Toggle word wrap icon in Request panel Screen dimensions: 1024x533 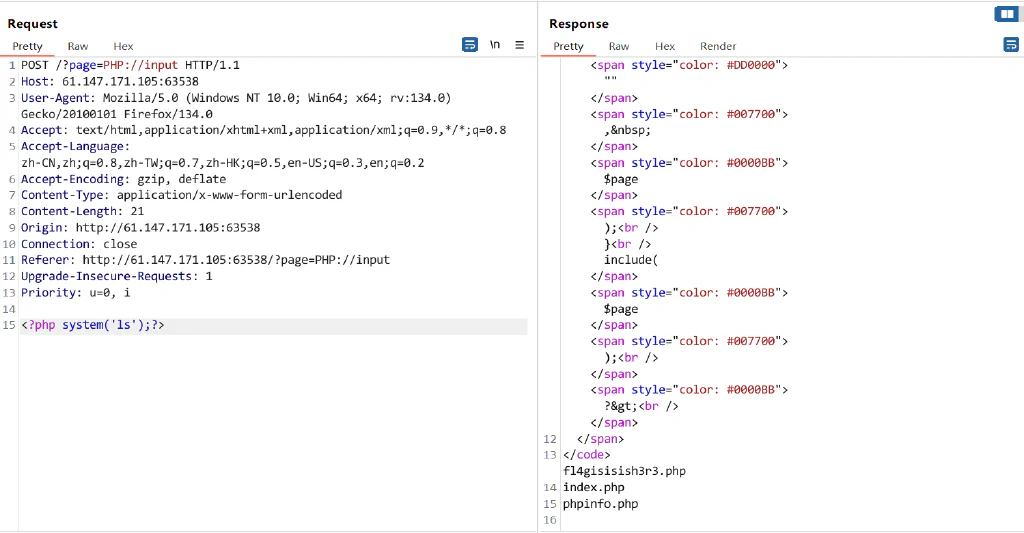tap(470, 45)
